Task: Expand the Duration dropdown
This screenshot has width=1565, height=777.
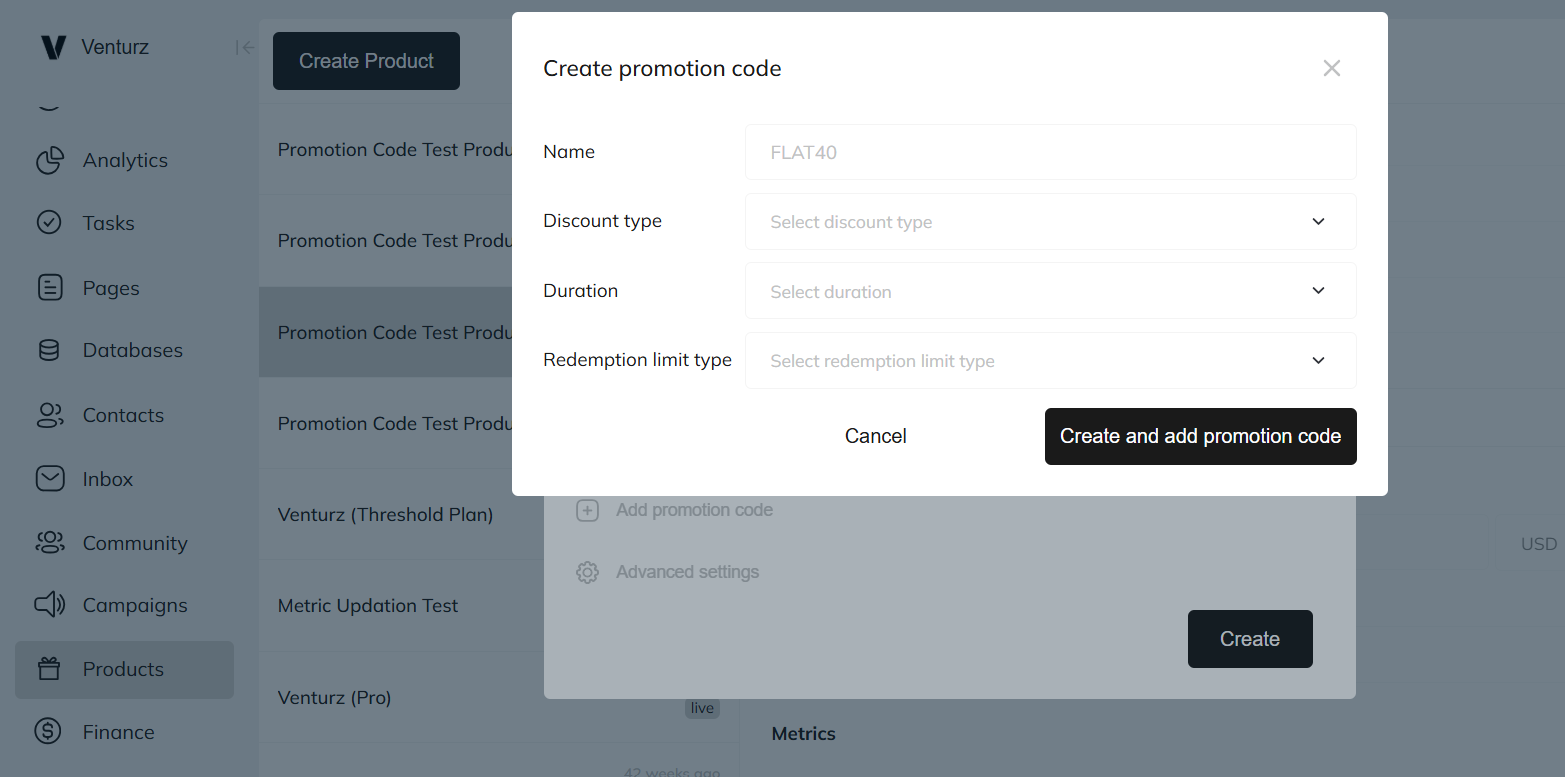Action: pyautogui.click(x=1050, y=291)
